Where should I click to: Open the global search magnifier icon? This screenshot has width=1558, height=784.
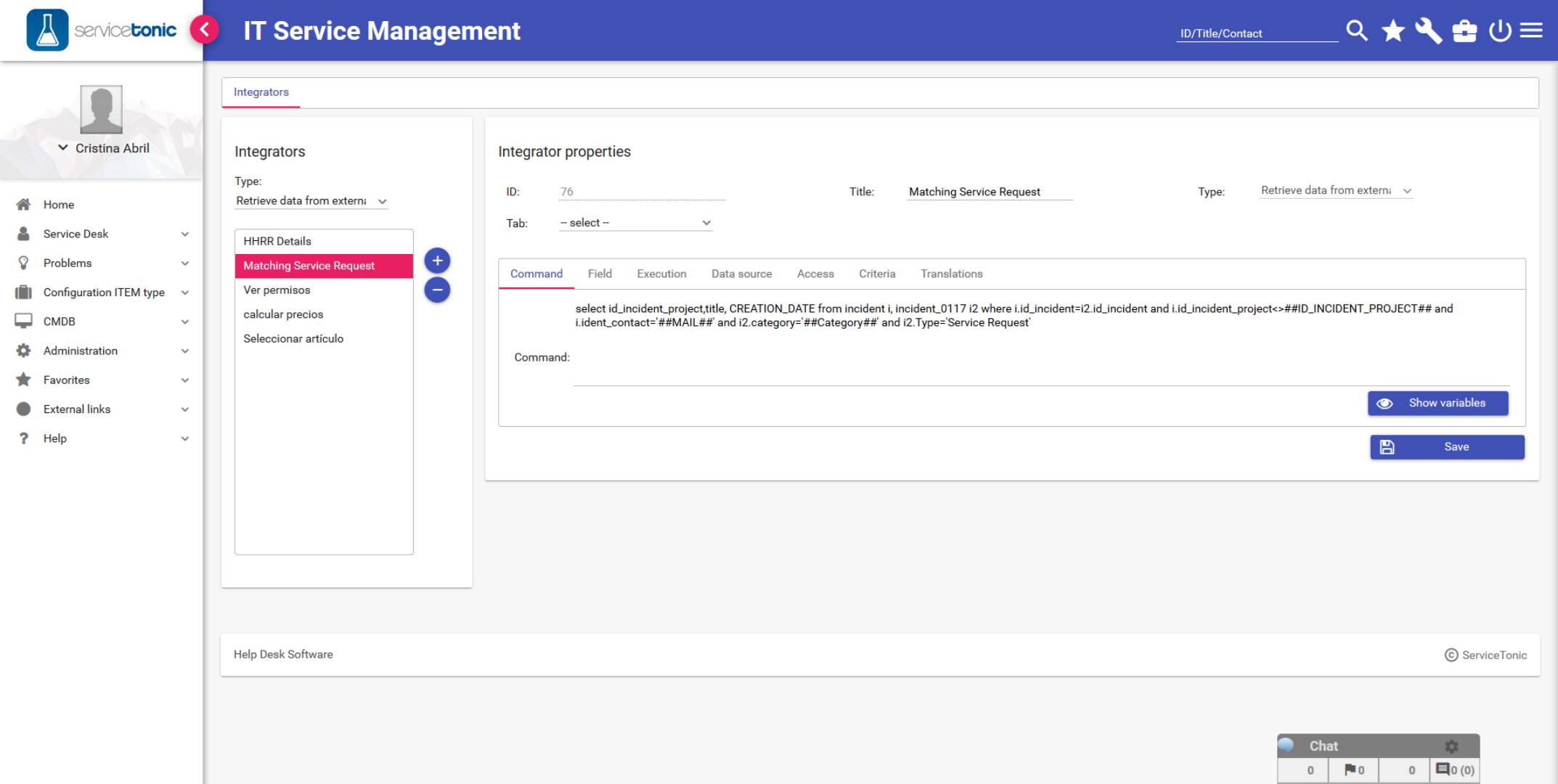1356,30
